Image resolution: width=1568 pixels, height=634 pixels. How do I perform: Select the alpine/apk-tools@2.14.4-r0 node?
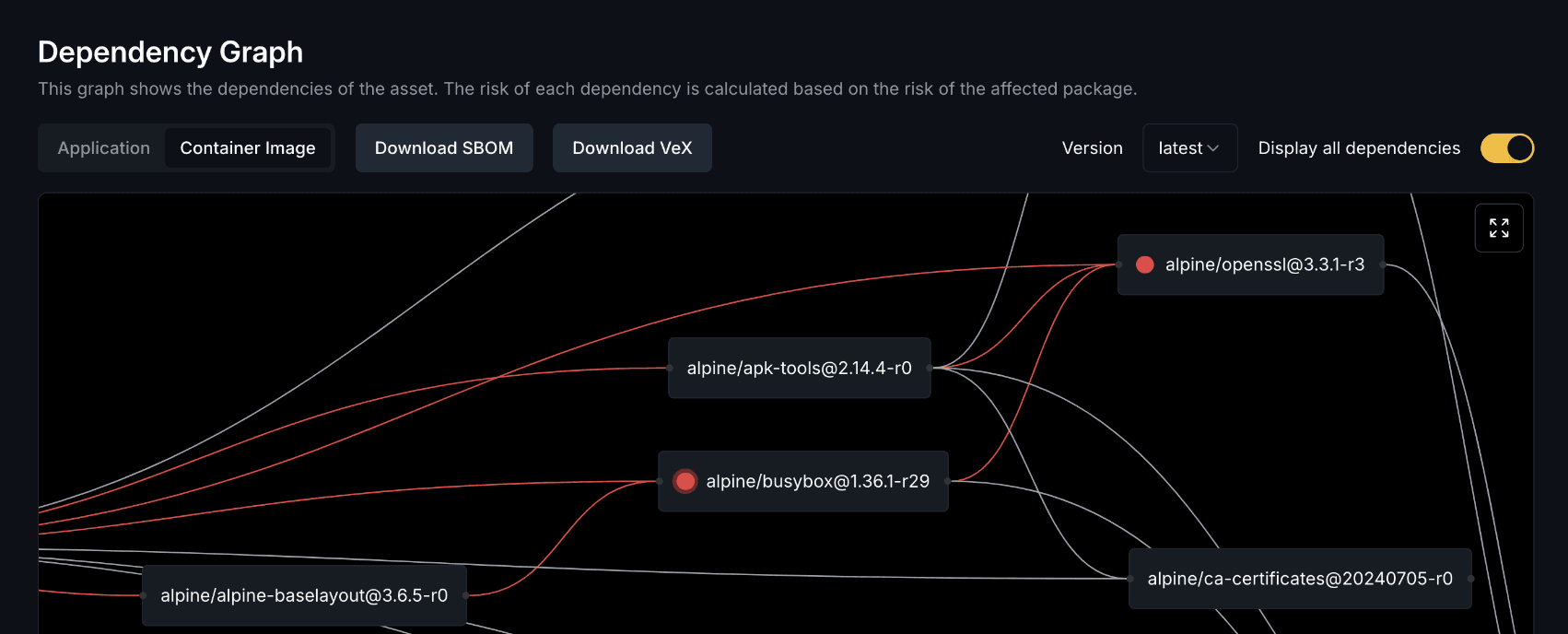[799, 368]
